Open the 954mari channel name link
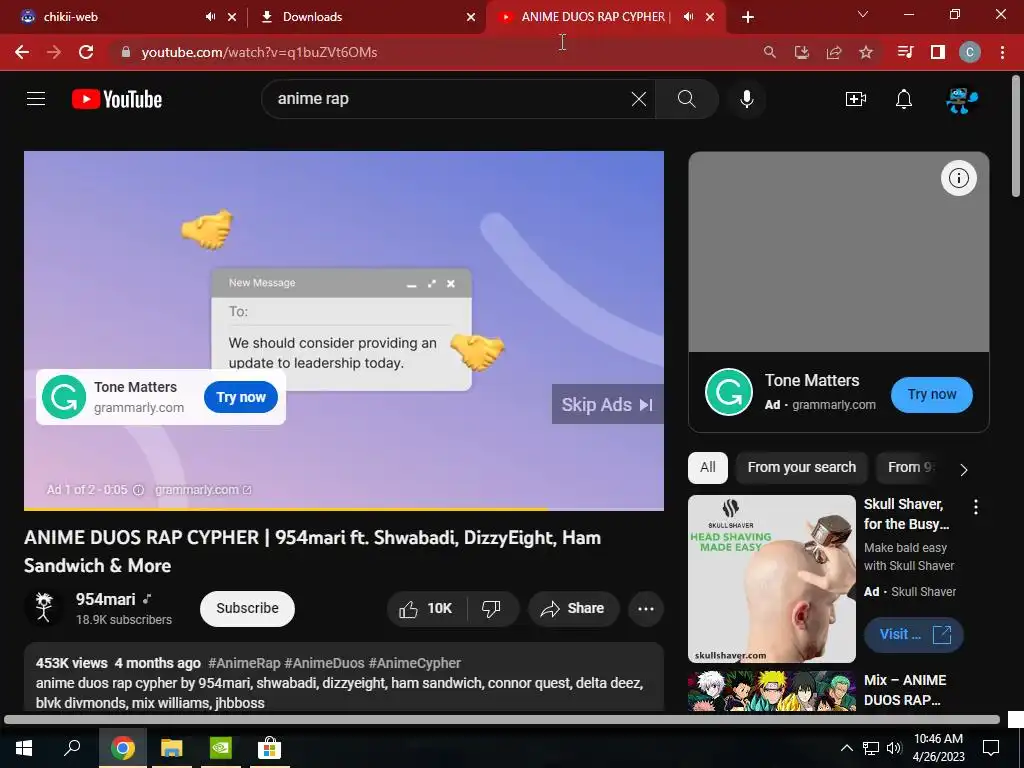 105,600
